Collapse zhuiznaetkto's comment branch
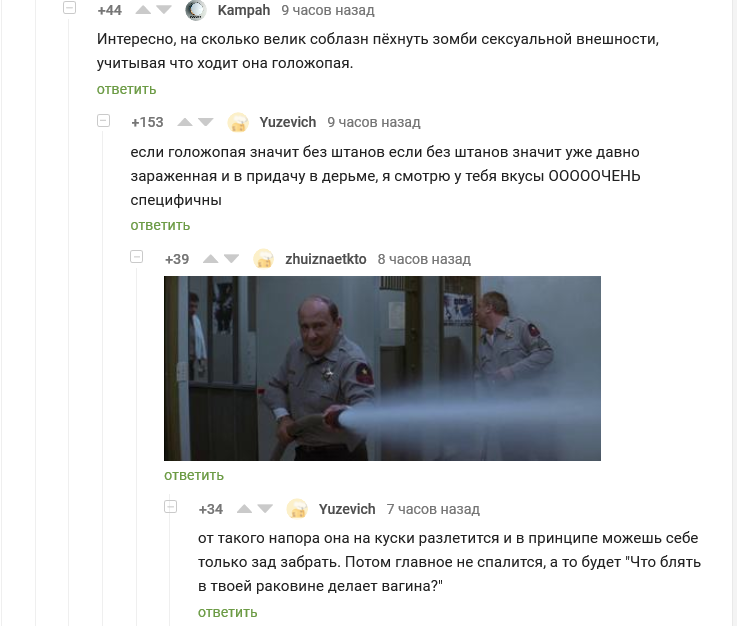Image resolution: width=737 pixels, height=626 pixels. pos(137,257)
